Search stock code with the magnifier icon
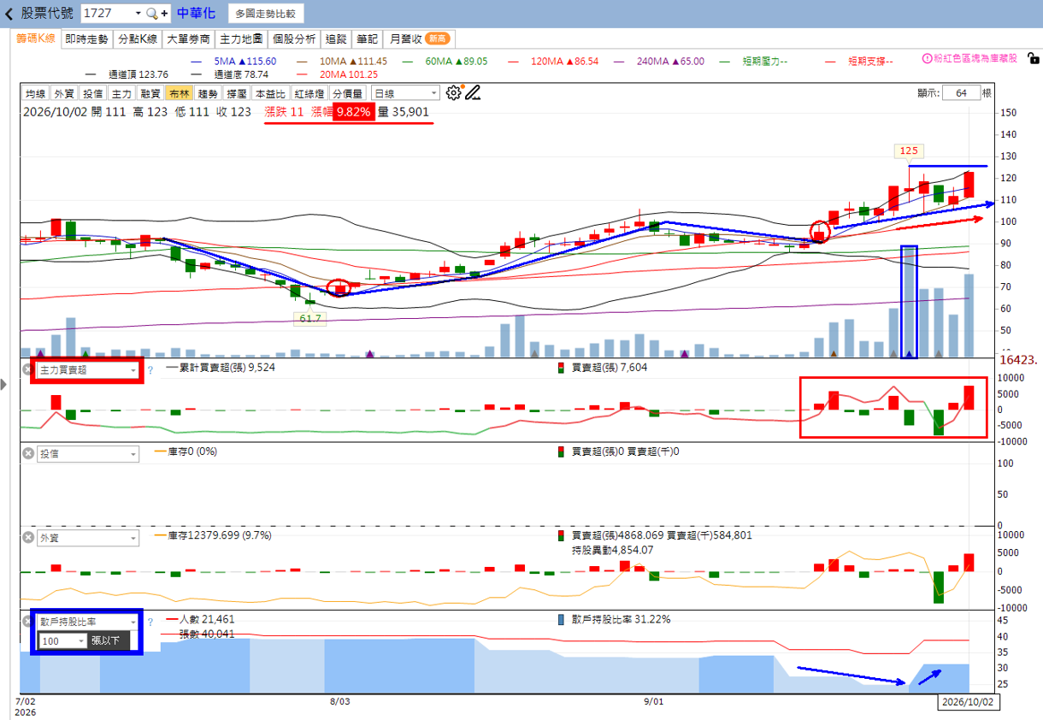1043x720 pixels. point(152,13)
